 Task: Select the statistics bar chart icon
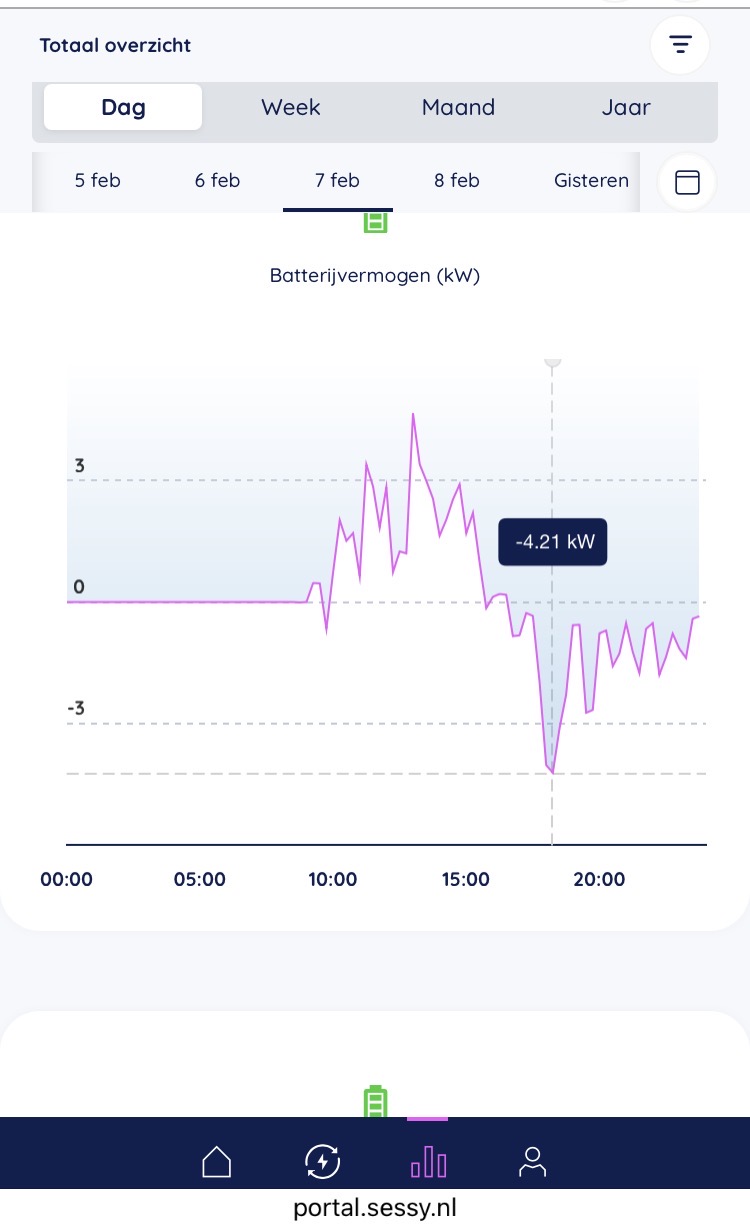pos(428,1162)
